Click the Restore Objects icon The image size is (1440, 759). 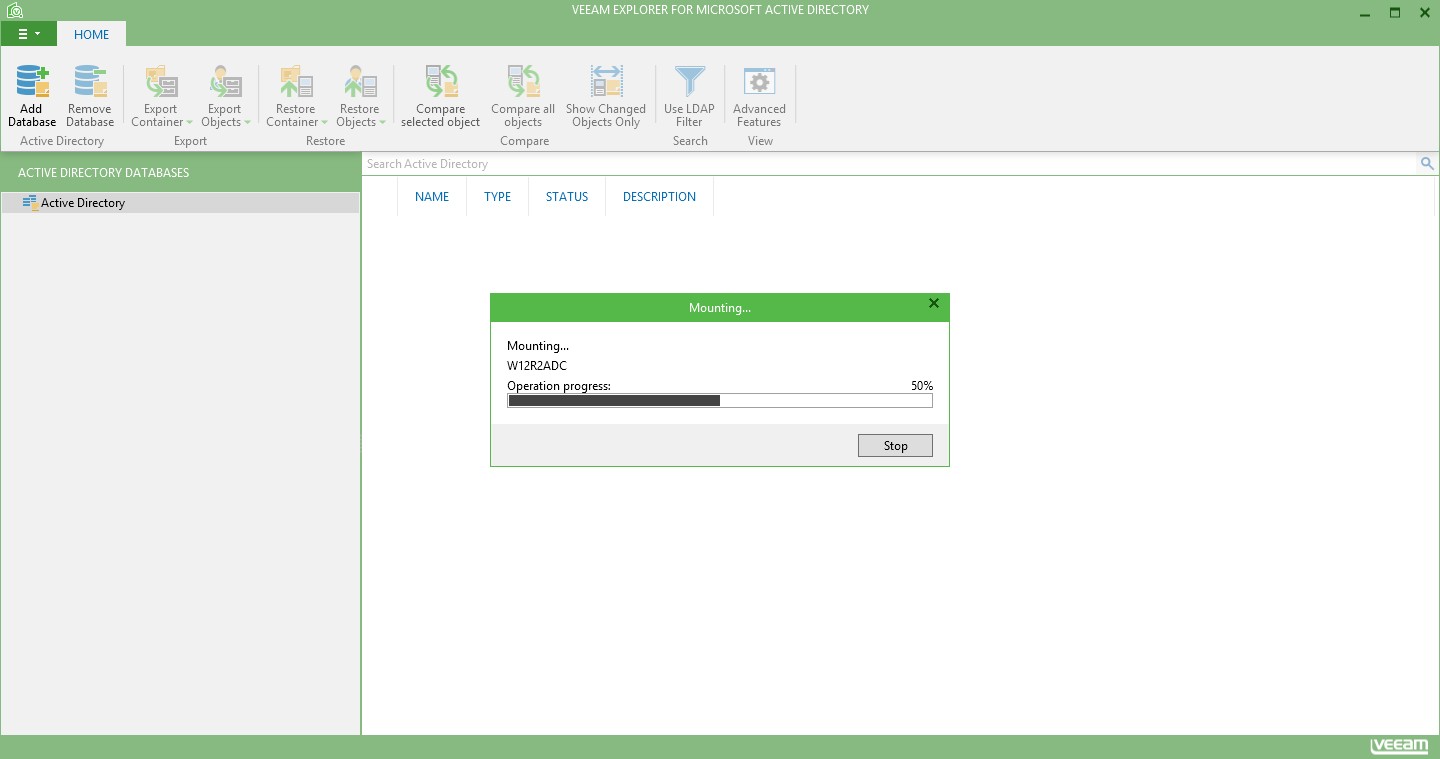[359, 82]
